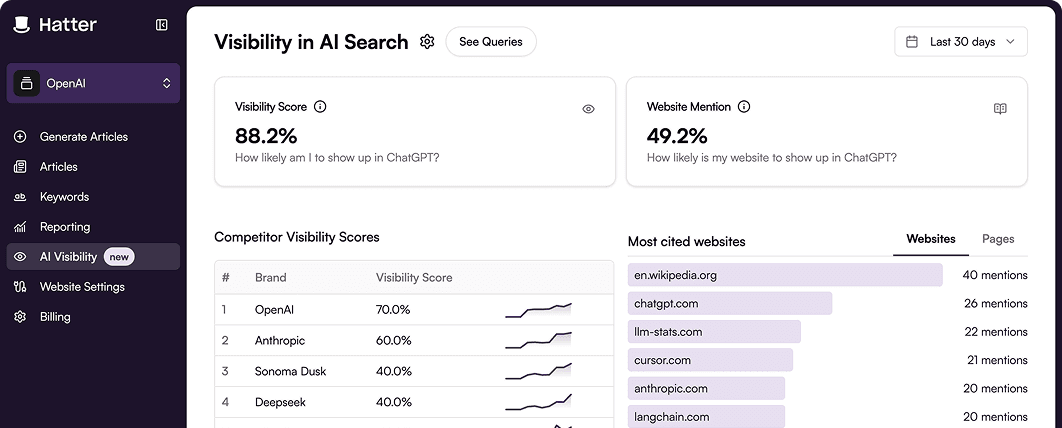Click the Brand column header
Viewport: 1062px width, 428px height.
pyautogui.click(x=270, y=278)
